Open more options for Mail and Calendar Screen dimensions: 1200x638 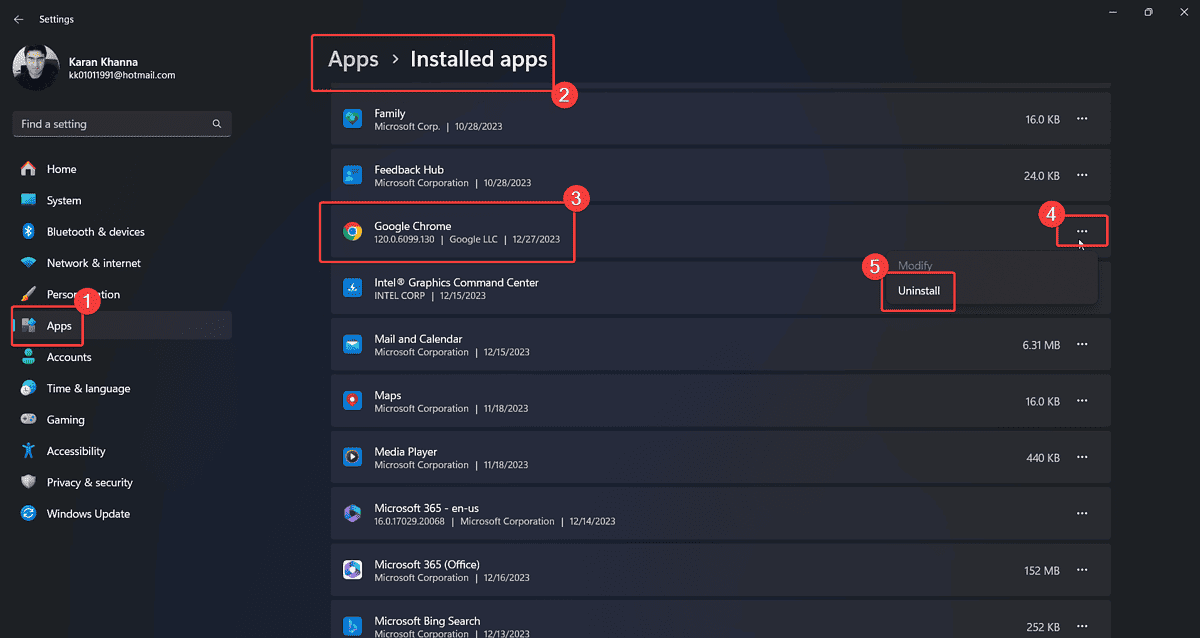pos(1082,344)
